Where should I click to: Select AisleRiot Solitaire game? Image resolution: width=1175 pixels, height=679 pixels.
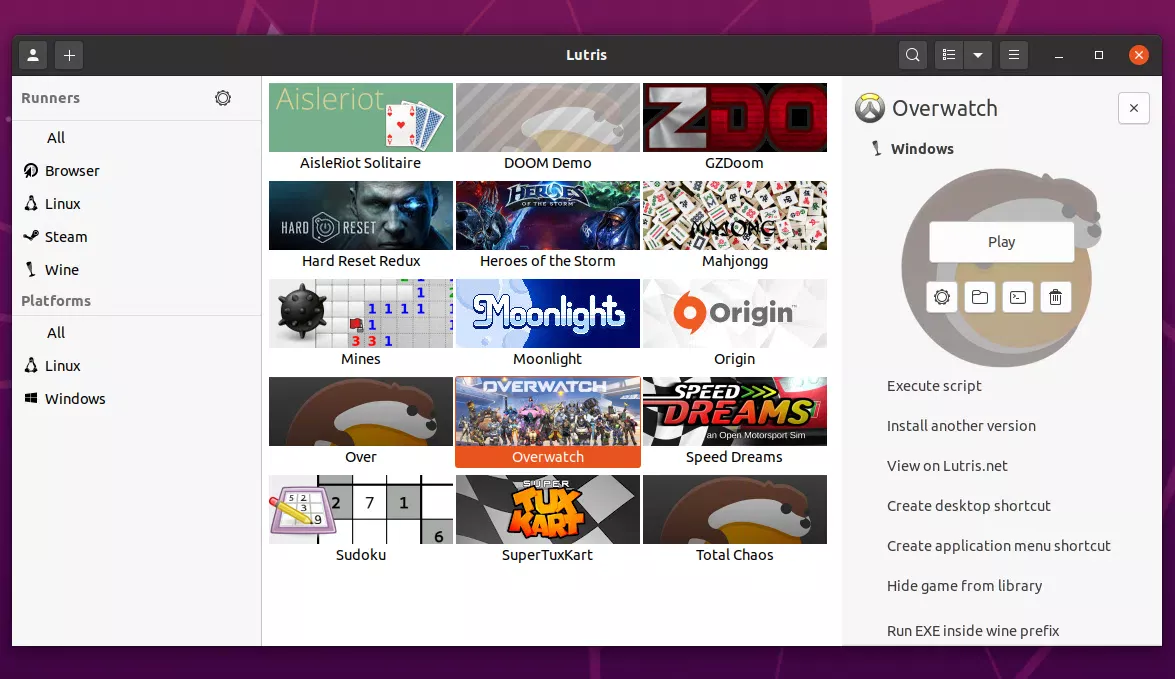tap(360, 128)
